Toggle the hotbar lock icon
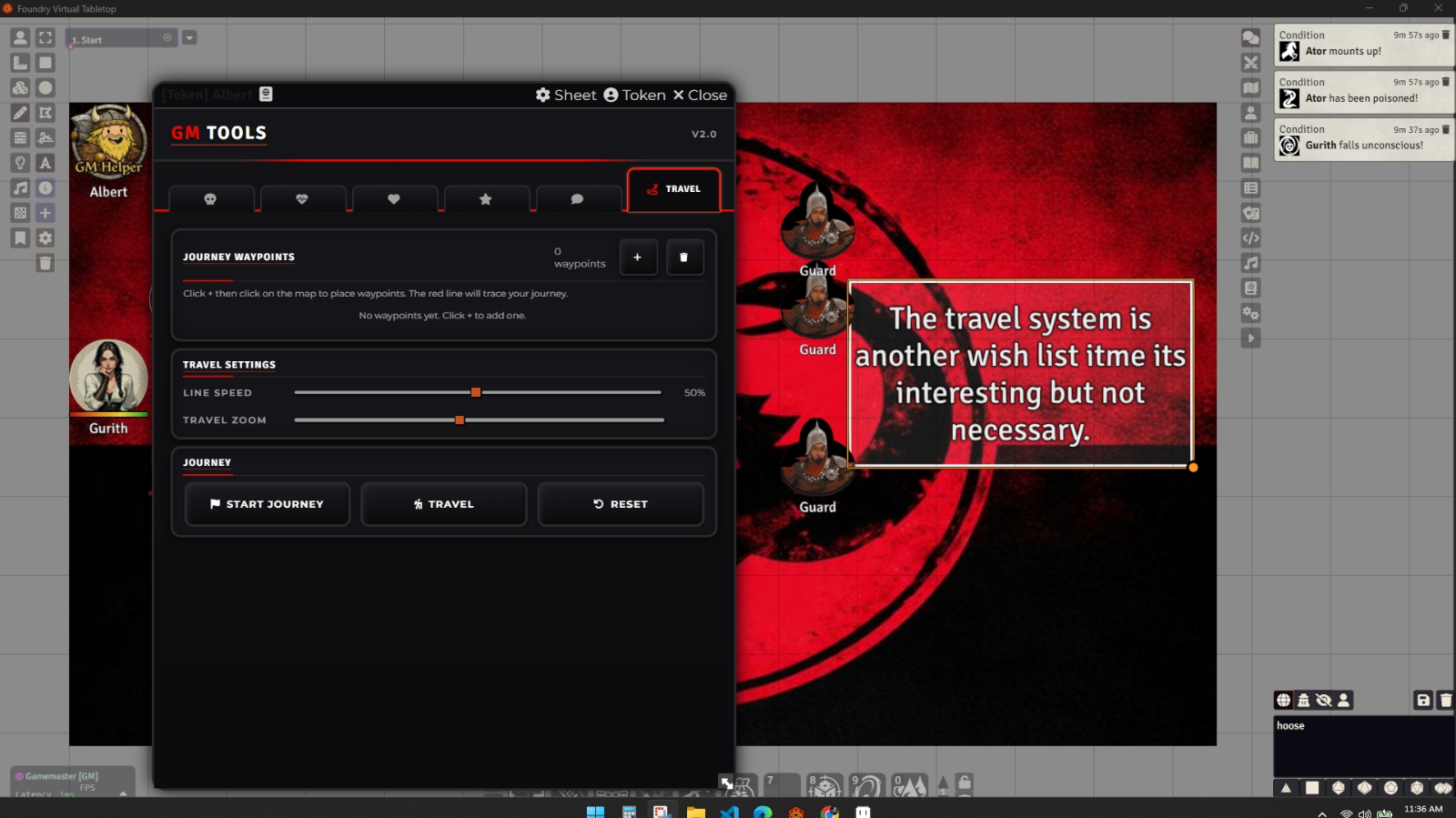The image size is (1456, 818). pyautogui.click(x=965, y=782)
